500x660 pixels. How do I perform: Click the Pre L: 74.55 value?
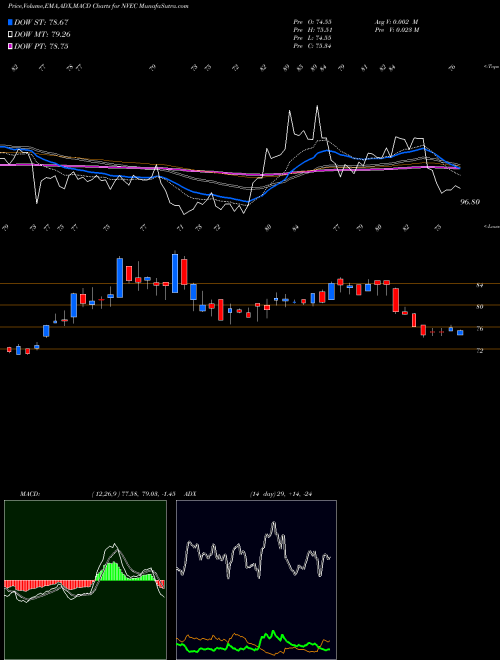312,38
